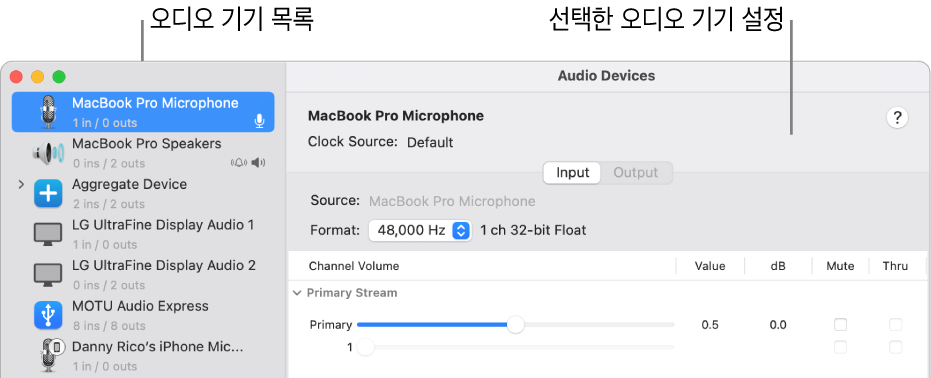This screenshot has height=378, width=931.
Task: Toggle Mute checkbox for channel 1
Action: click(x=840, y=347)
